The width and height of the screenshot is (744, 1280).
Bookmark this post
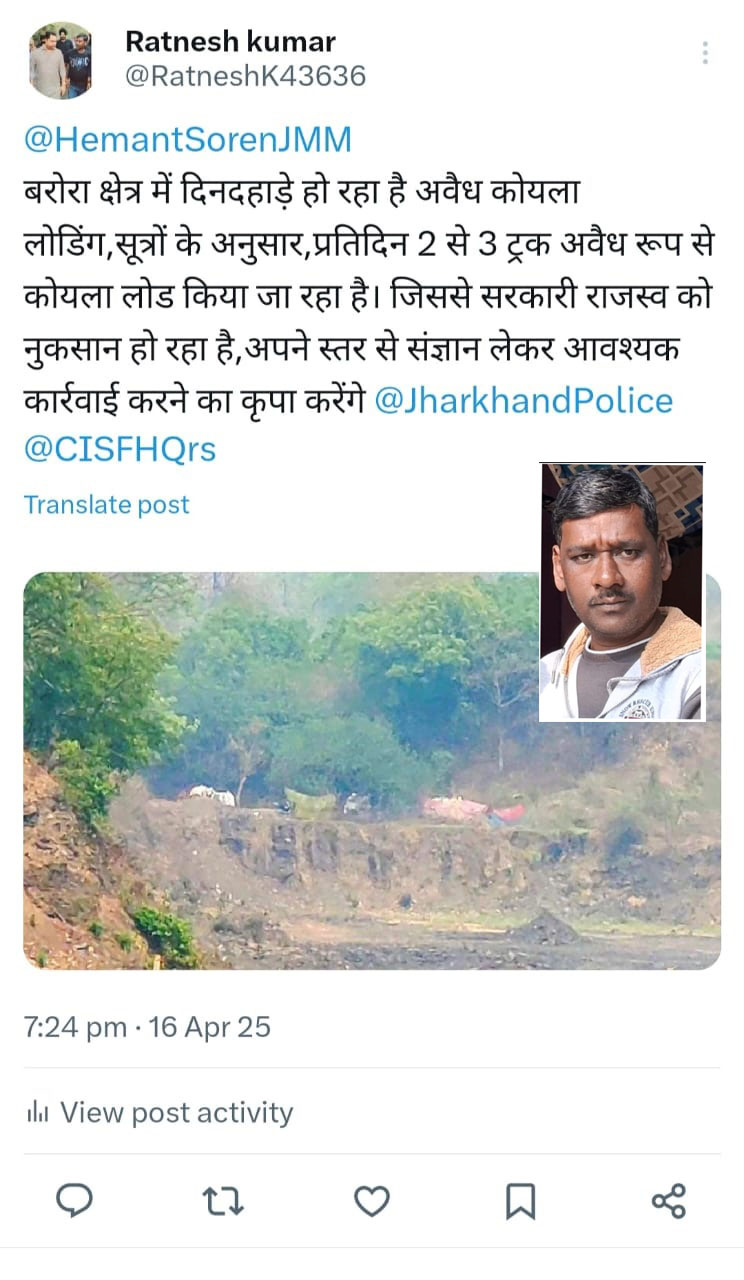(x=520, y=1201)
